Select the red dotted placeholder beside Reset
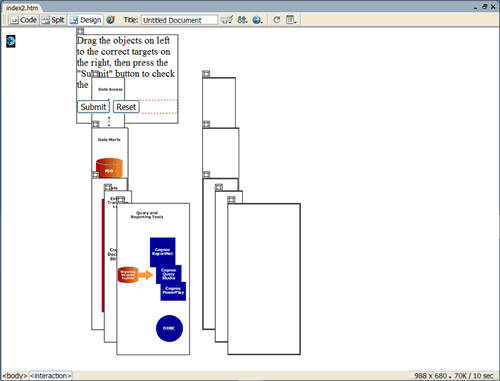Screen dimensions: 500x381 pos(159,107)
